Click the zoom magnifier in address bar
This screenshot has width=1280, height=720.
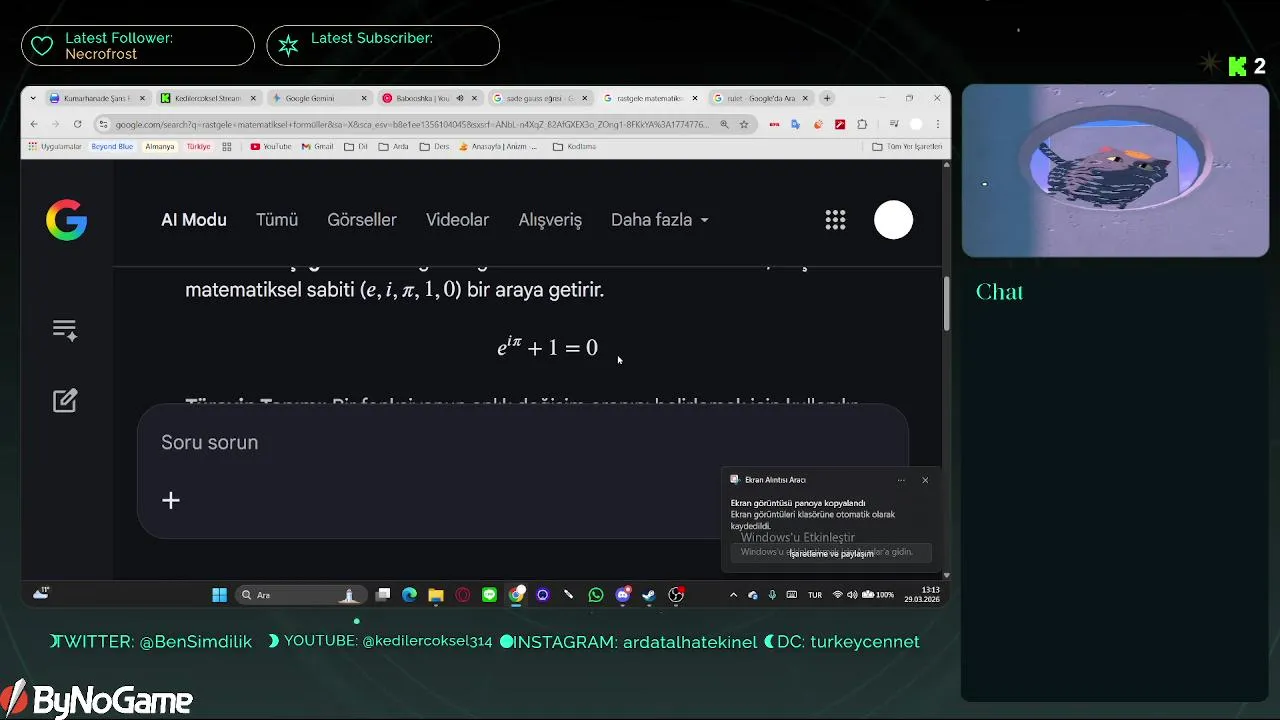(x=724, y=124)
